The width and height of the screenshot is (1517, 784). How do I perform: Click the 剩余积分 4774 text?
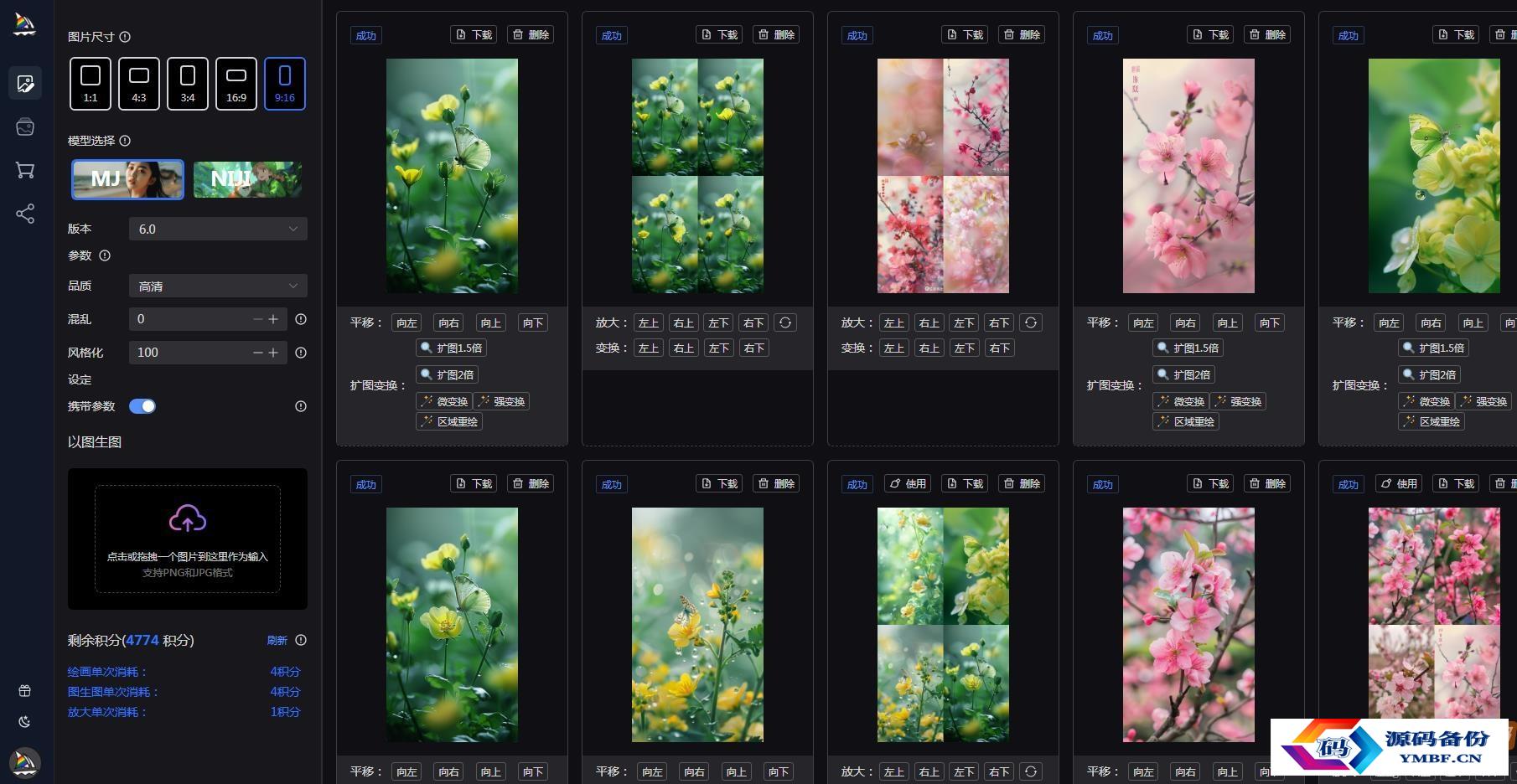[131, 640]
